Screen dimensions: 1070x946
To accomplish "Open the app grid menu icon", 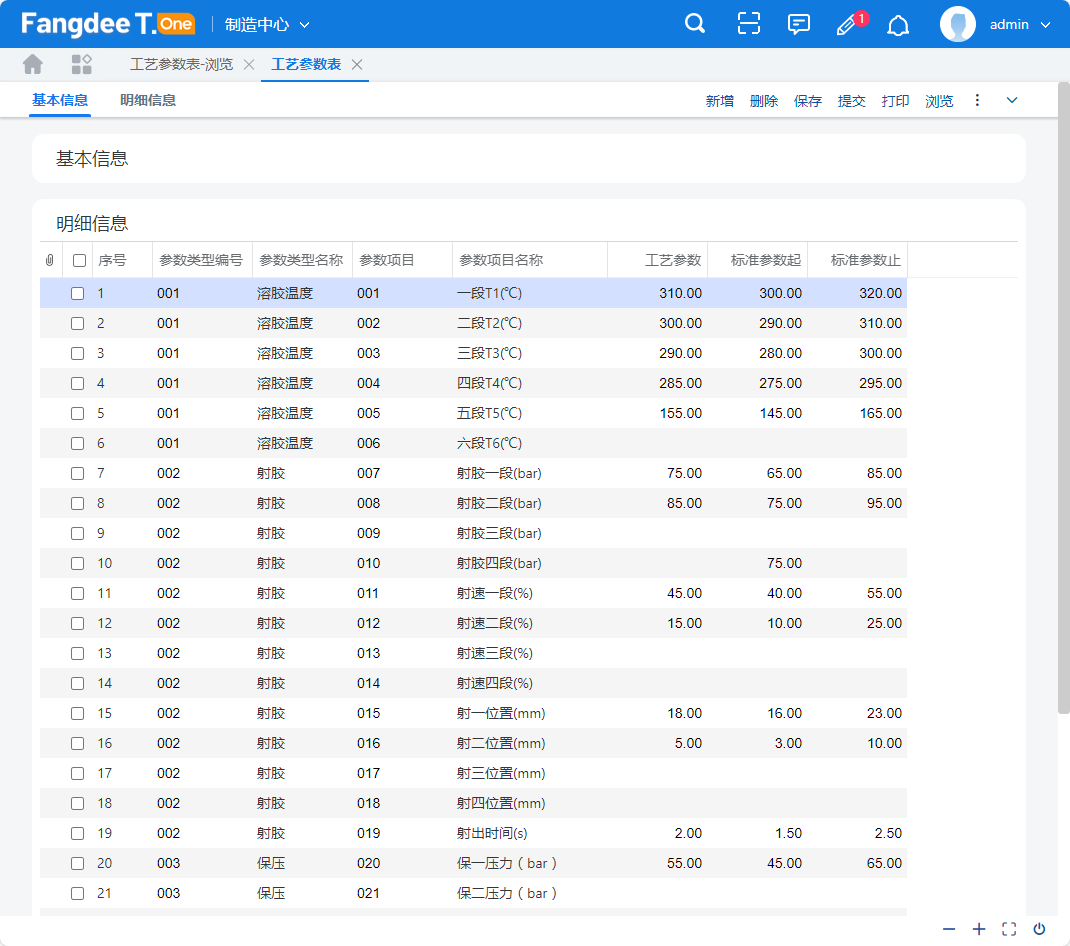I will click(x=82, y=64).
